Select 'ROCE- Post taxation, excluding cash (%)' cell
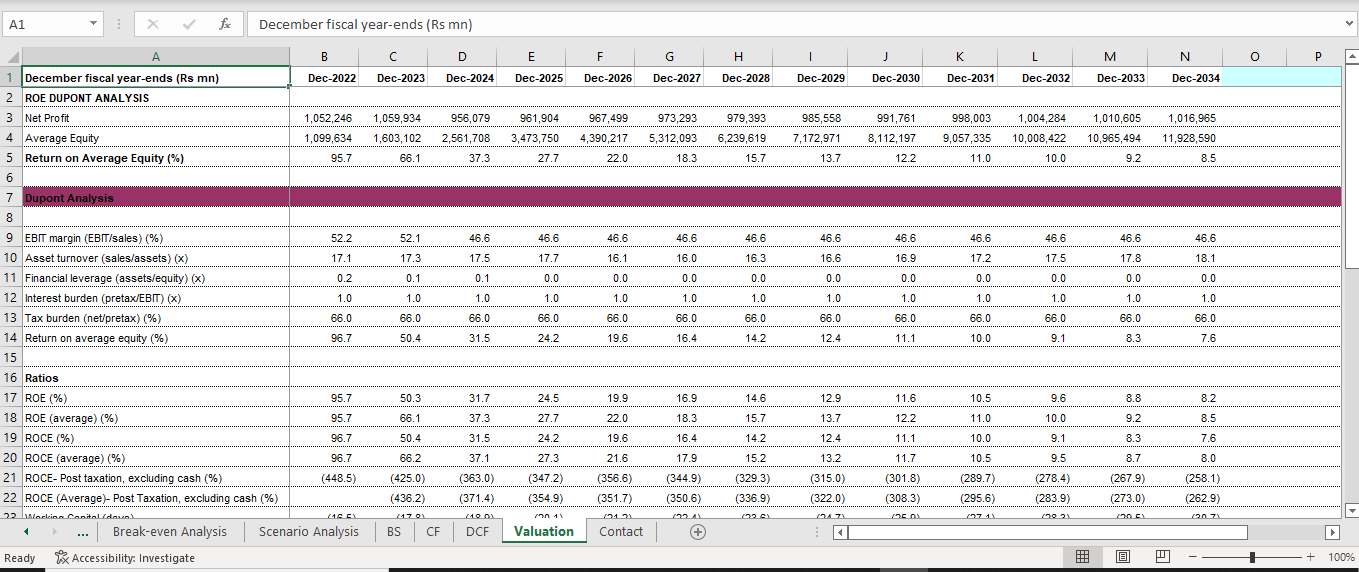This screenshot has width=1359, height=572. coord(155,478)
